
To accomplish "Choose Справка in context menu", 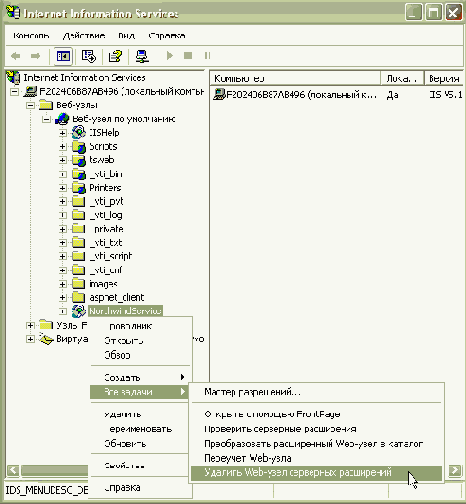I will 141,488.
